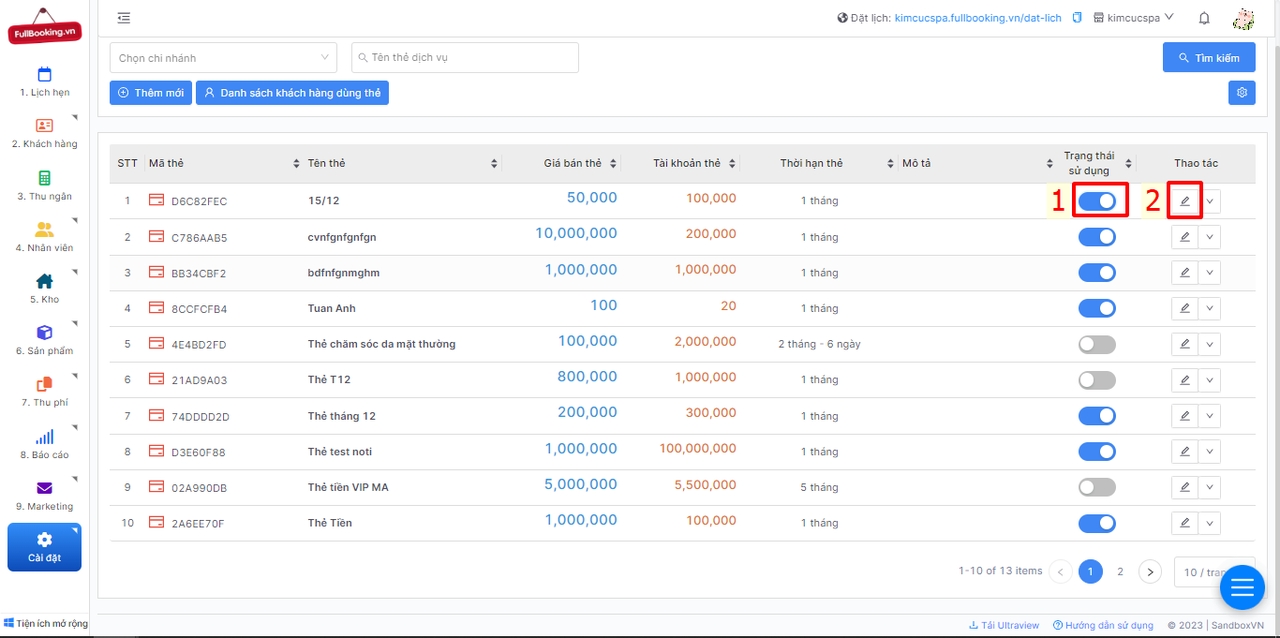Open notifications bell icon
The height and width of the screenshot is (638, 1280).
[1204, 18]
